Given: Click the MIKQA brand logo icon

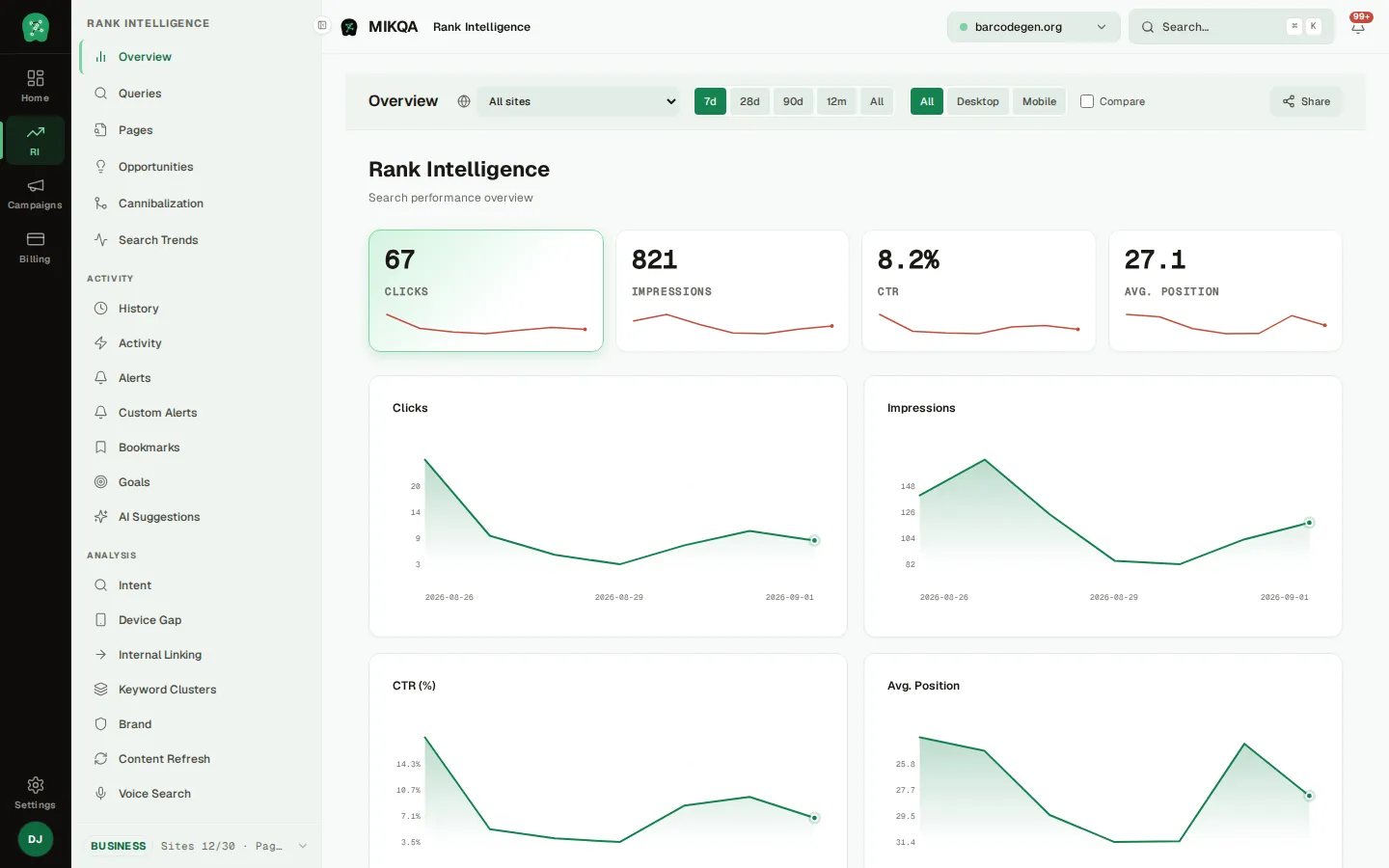Looking at the screenshot, I should [349, 27].
